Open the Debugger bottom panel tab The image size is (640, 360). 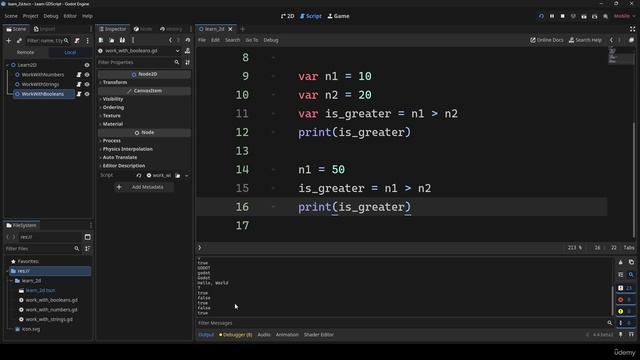[x=236, y=335]
